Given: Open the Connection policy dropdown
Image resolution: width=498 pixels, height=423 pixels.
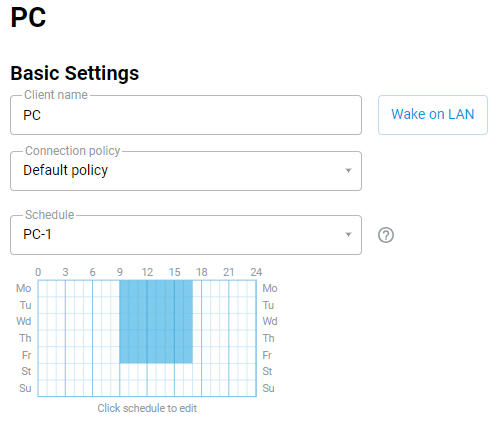Looking at the screenshot, I should click(x=186, y=171).
